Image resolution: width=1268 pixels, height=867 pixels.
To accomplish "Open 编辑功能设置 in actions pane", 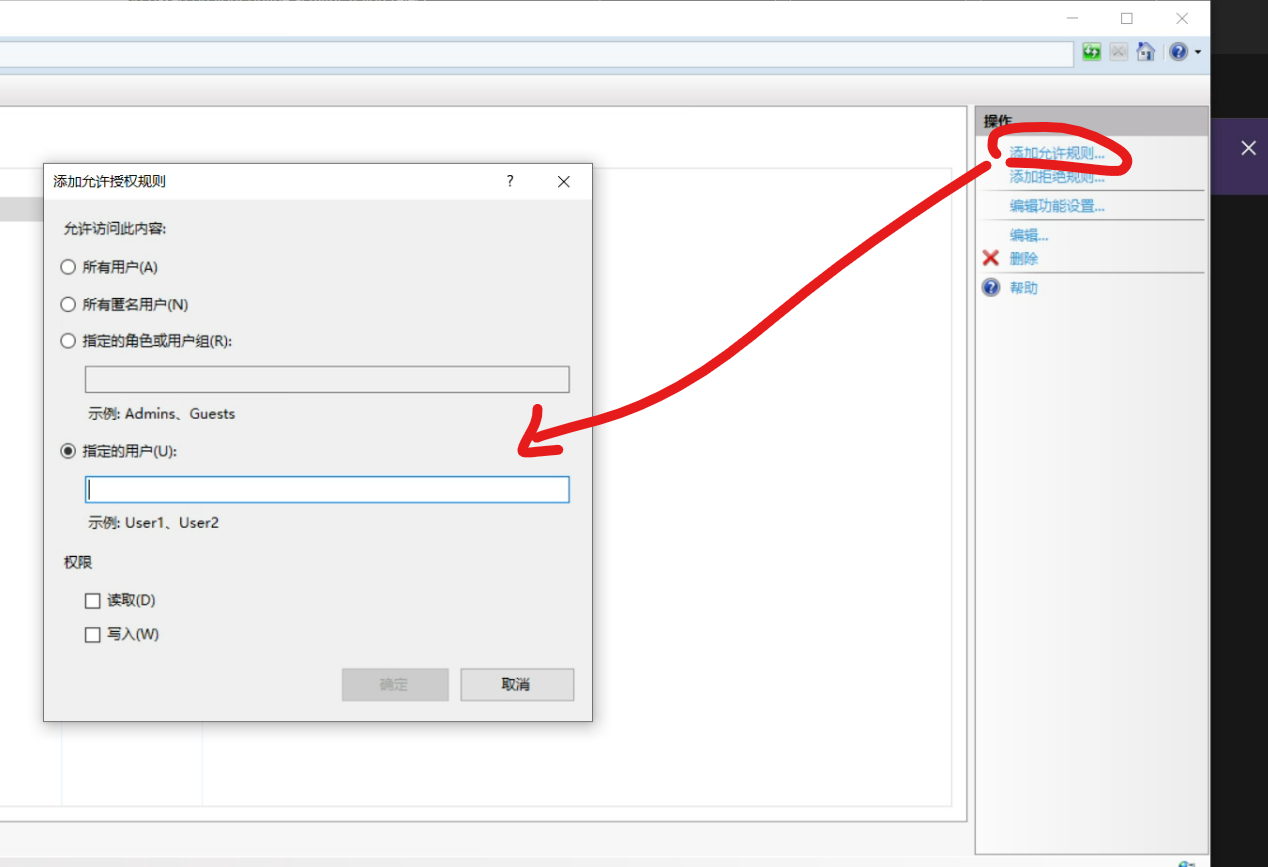I will pos(1056,206).
